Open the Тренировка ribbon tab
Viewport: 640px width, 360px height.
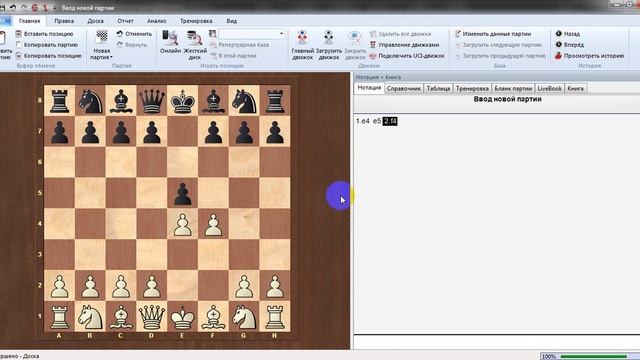pos(196,21)
